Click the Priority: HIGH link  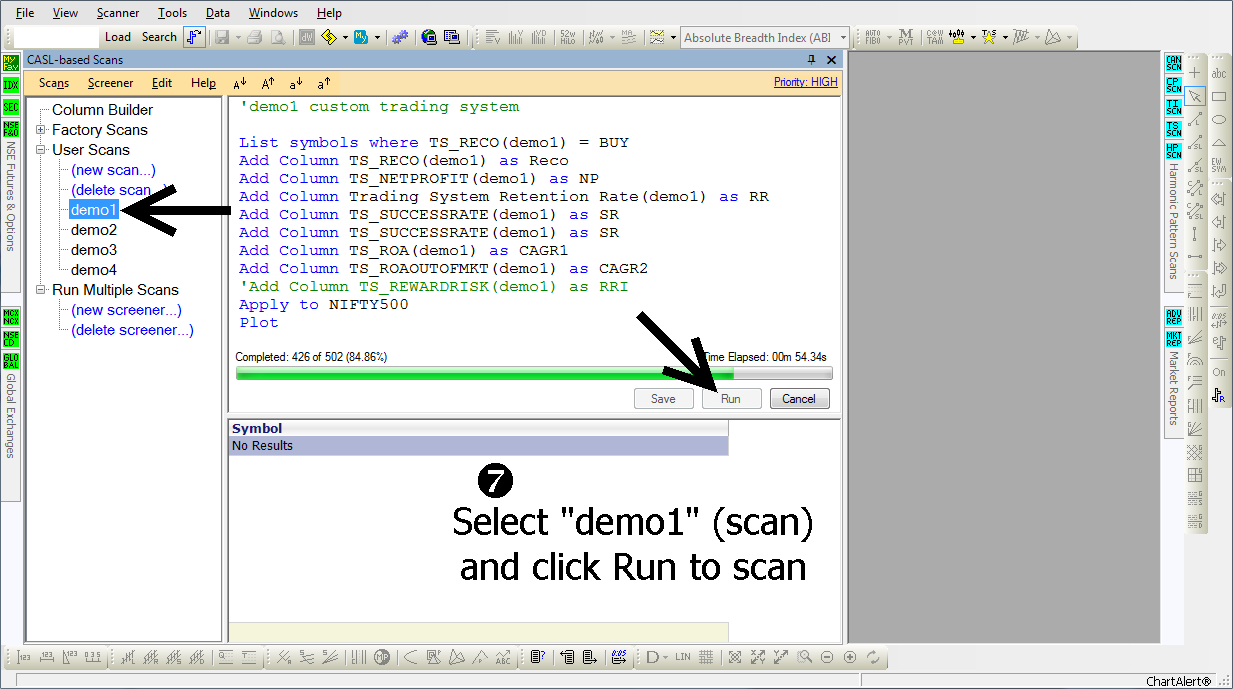click(806, 82)
